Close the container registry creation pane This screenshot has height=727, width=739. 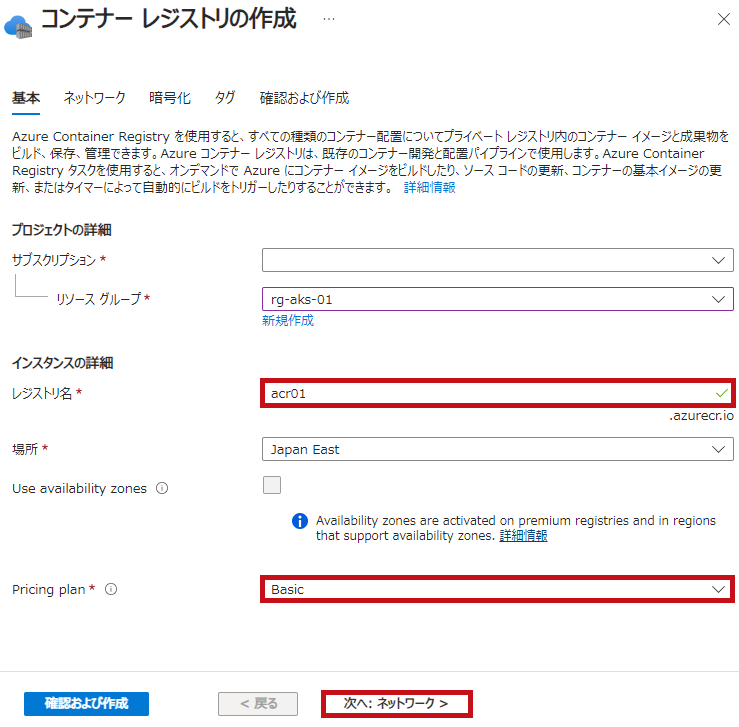click(723, 19)
